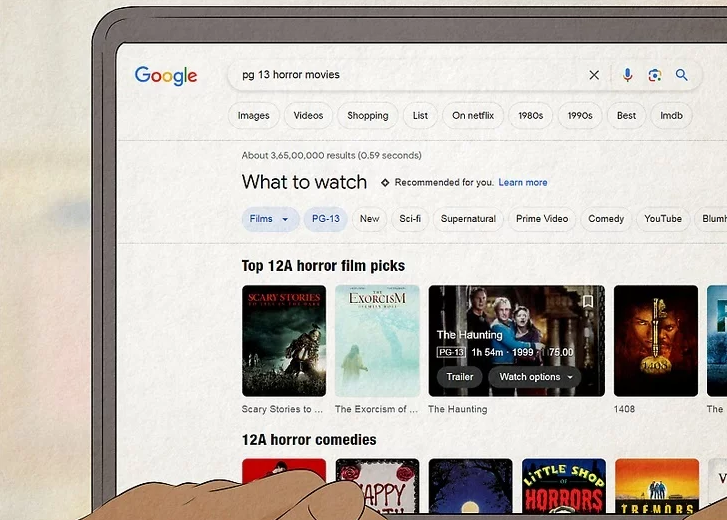Toggle the Prime Video filter chip
The image size is (727, 520).
tap(542, 219)
